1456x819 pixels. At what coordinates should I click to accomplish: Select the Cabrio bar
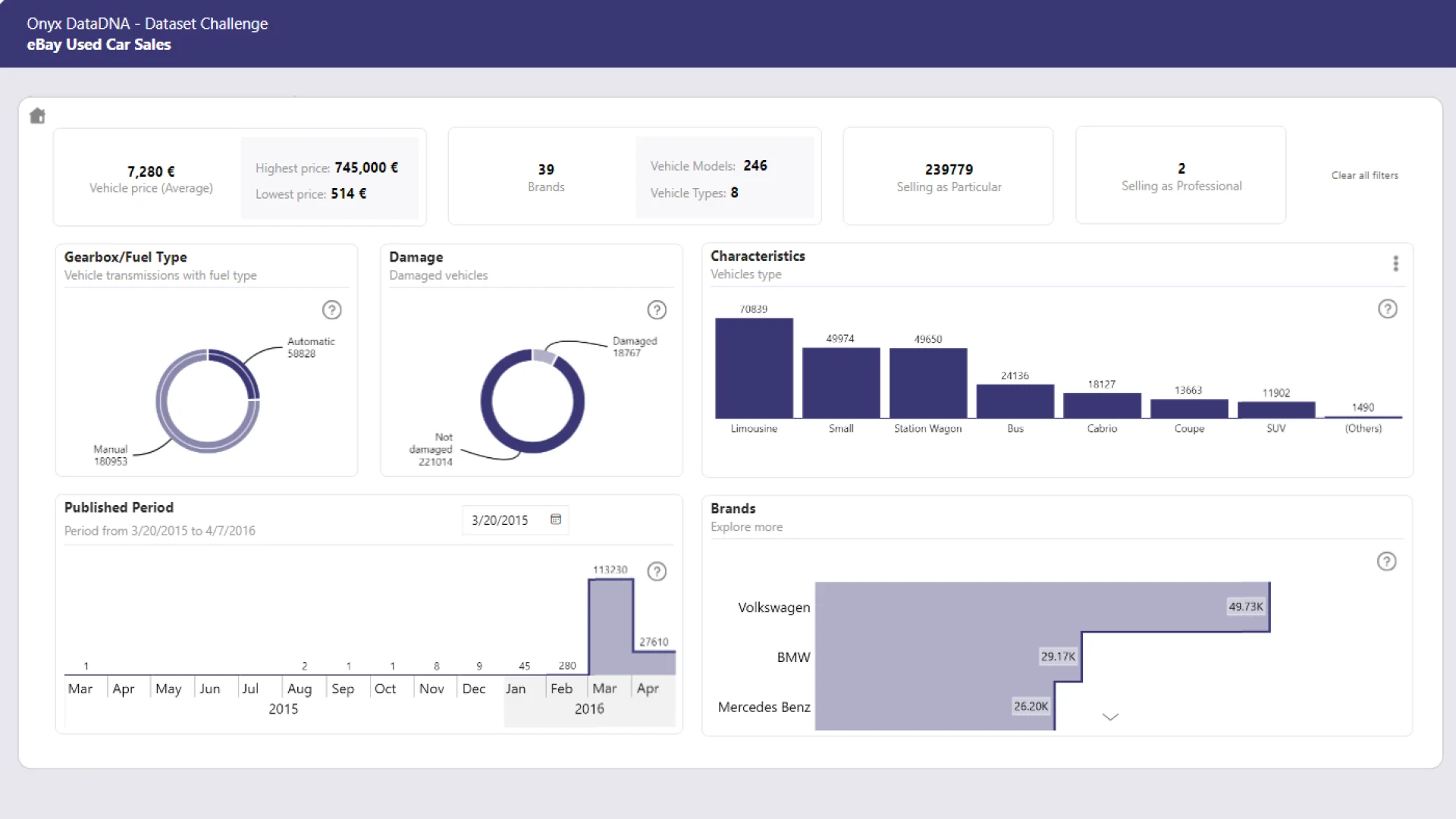[x=1102, y=405]
